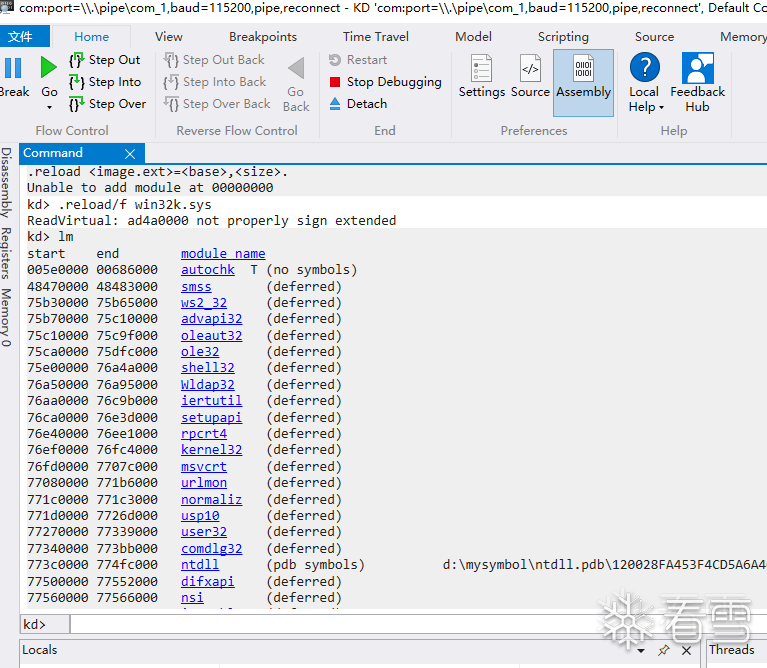The image size is (767, 668).
Task: Expand the Go dropdown arrow
Action: [x=49, y=107]
